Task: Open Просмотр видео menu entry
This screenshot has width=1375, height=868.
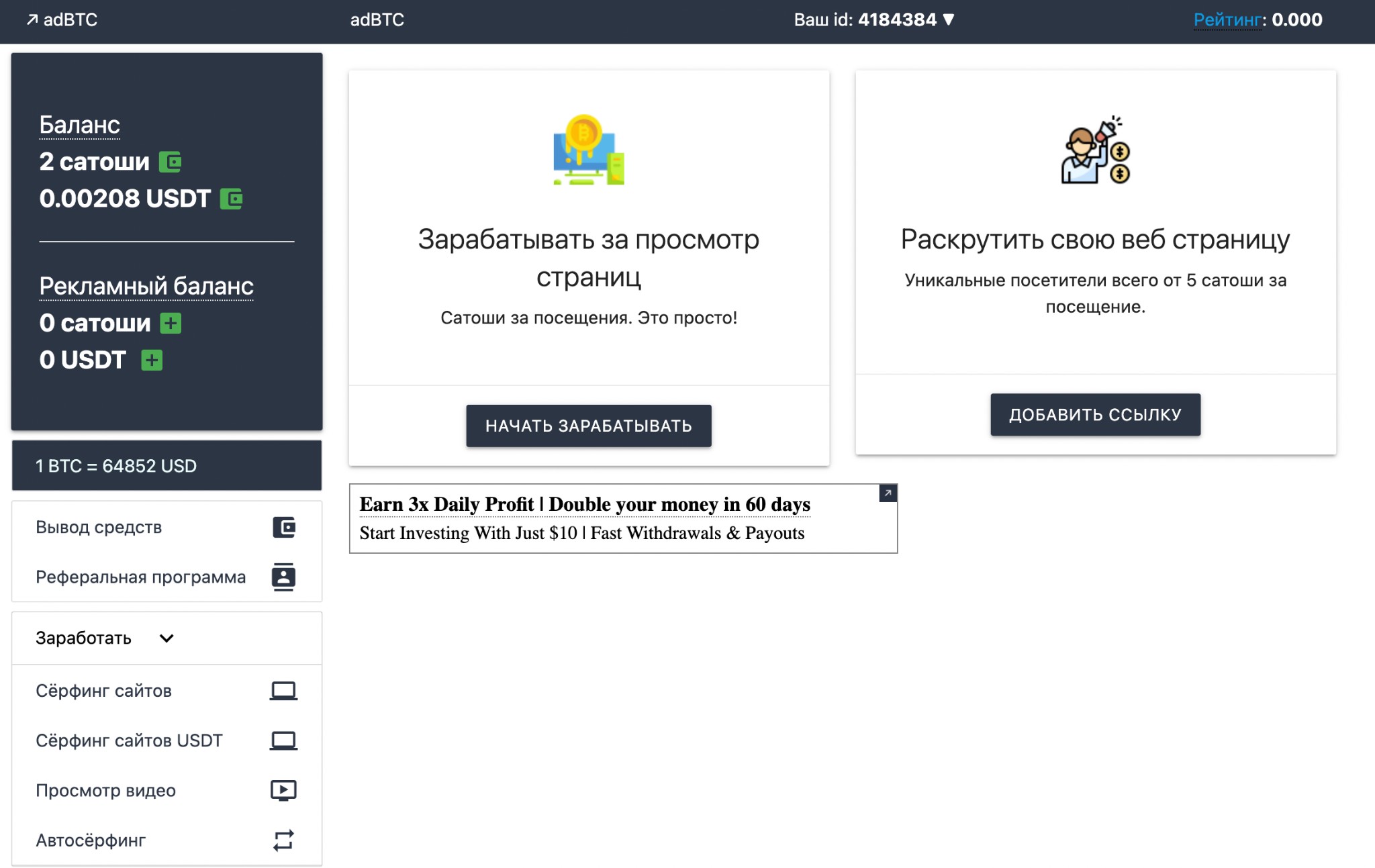Action: [167, 790]
